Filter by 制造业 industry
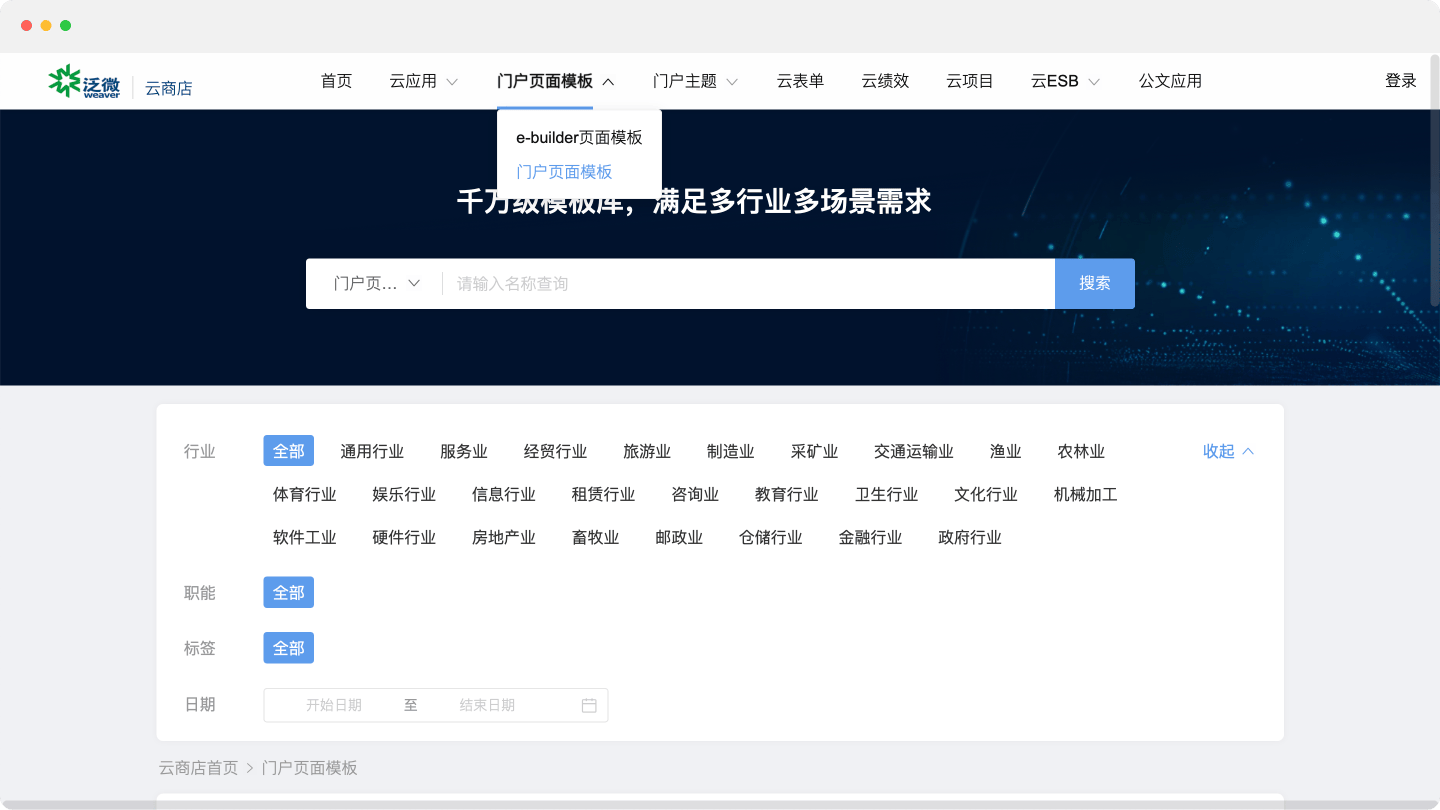The width and height of the screenshot is (1440, 810). click(x=731, y=452)
